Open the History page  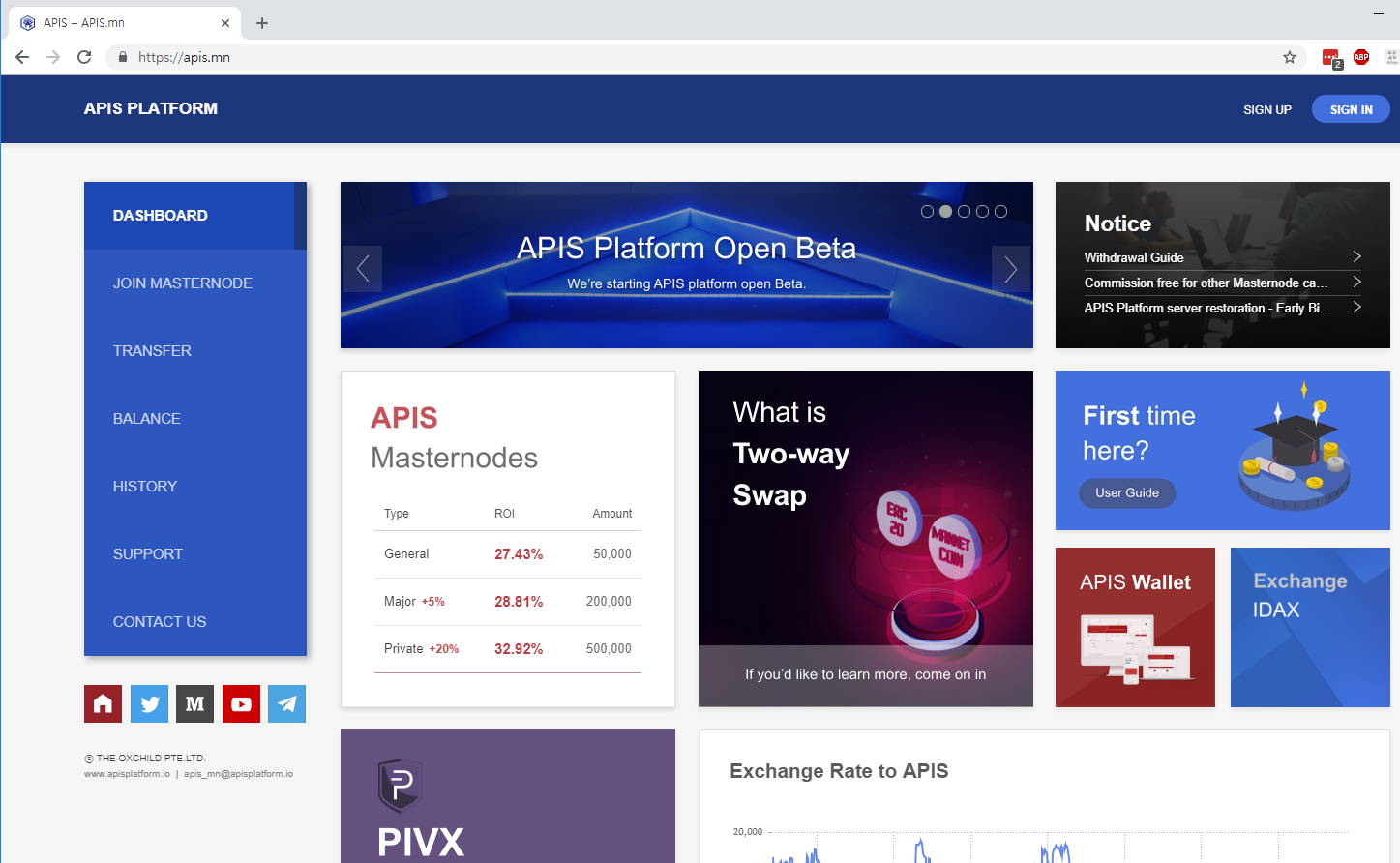pos(195,487)
